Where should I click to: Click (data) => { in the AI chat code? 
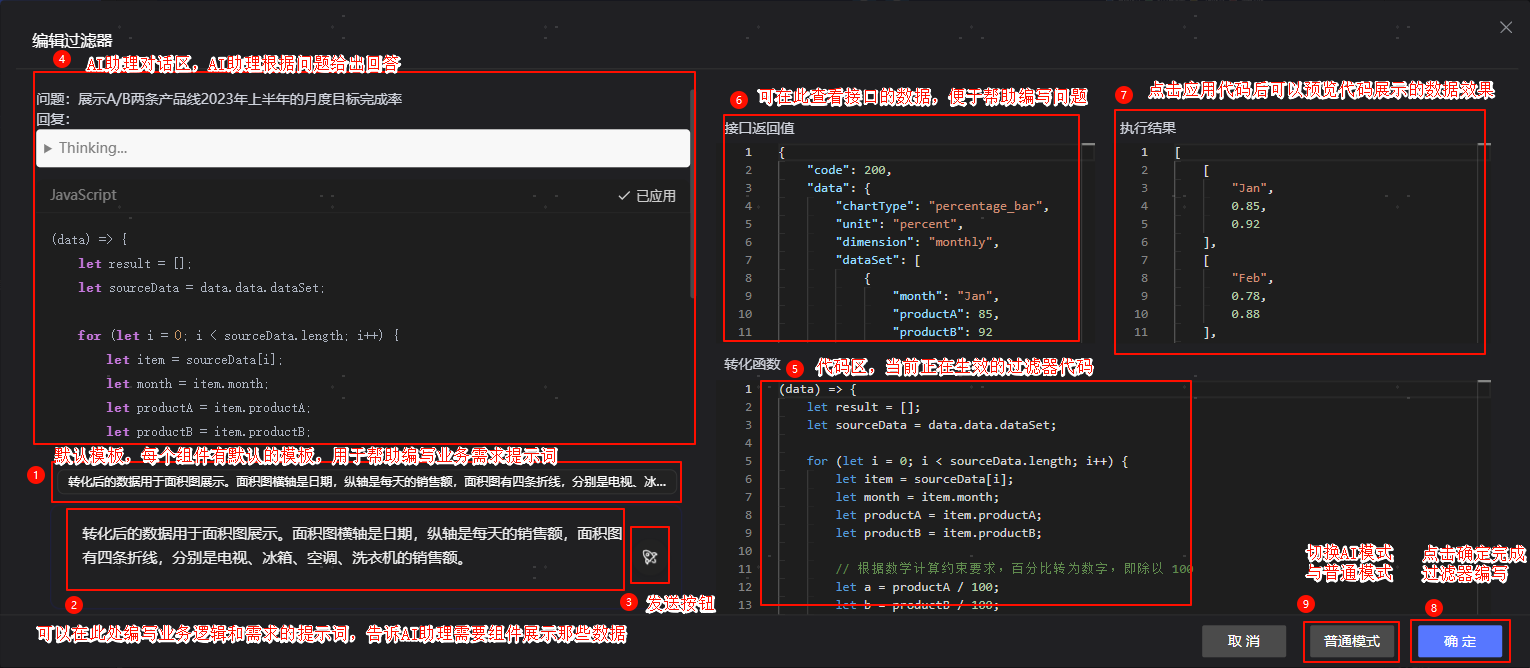click(88, 239)
